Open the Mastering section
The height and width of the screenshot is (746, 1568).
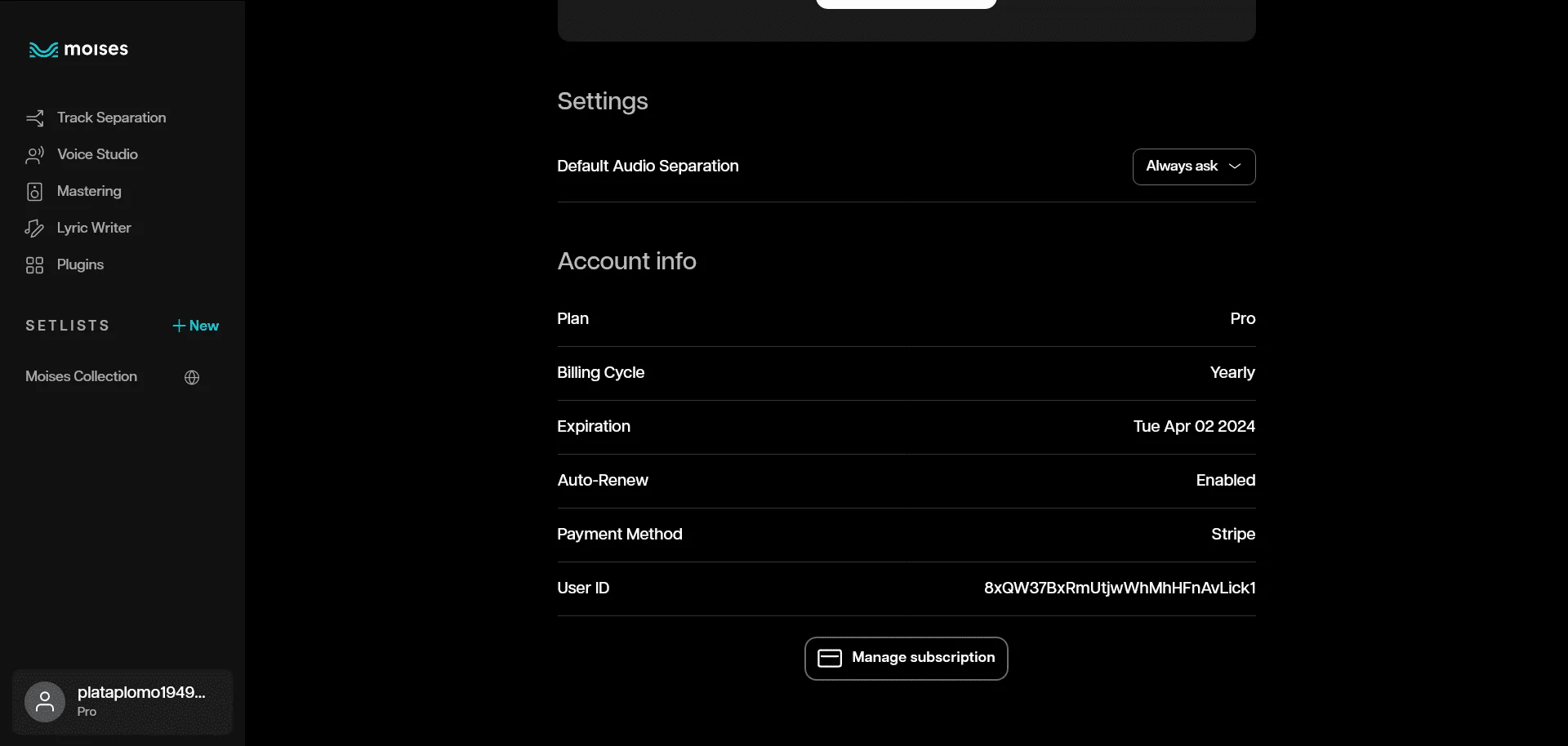(89, 191)
